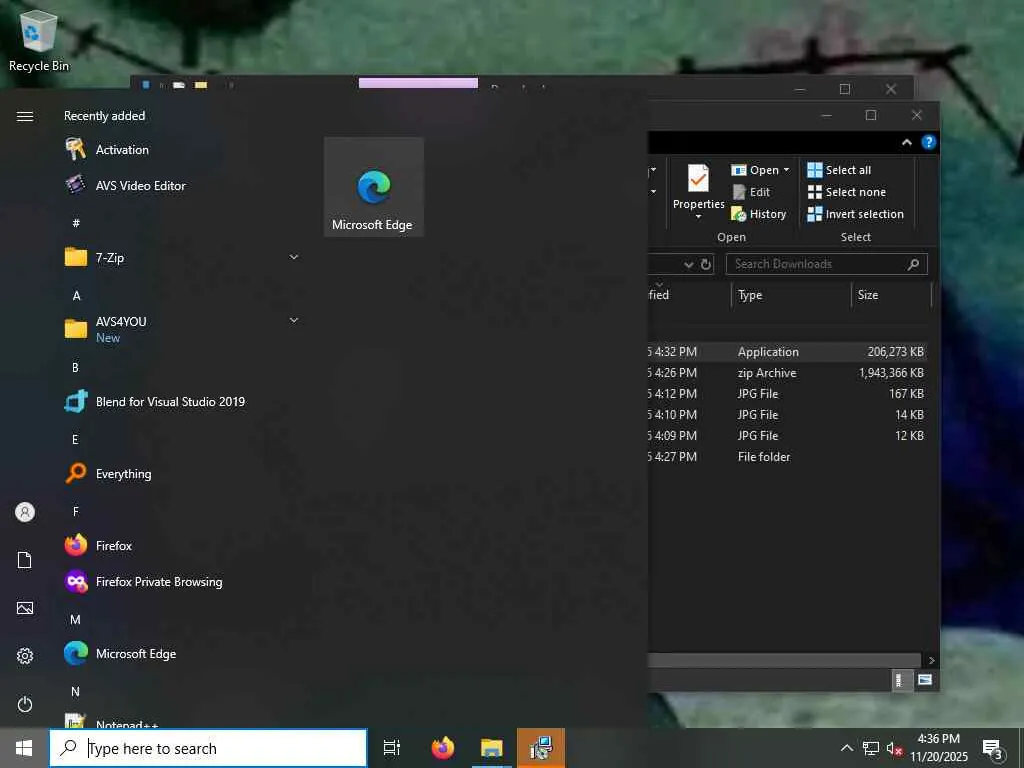Open the address bar history dropdown
1024x768 pixels.
688,264
